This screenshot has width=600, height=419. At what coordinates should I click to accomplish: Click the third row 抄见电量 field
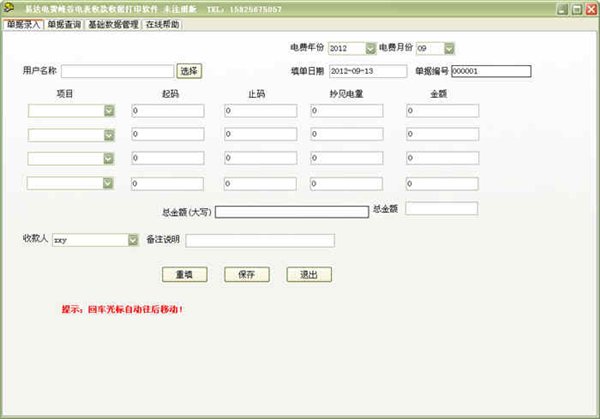click(347, 158)
